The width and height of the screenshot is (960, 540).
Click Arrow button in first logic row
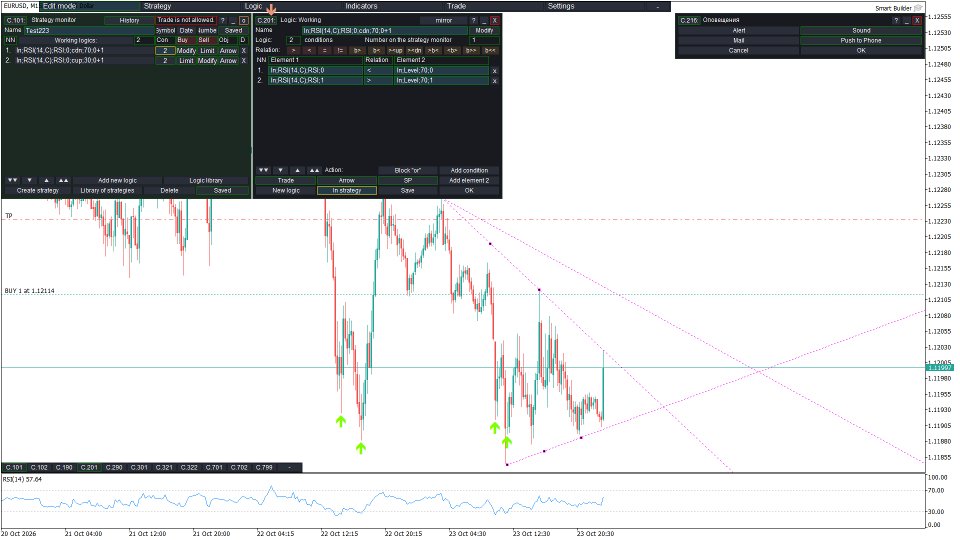[x=228, y=50]
